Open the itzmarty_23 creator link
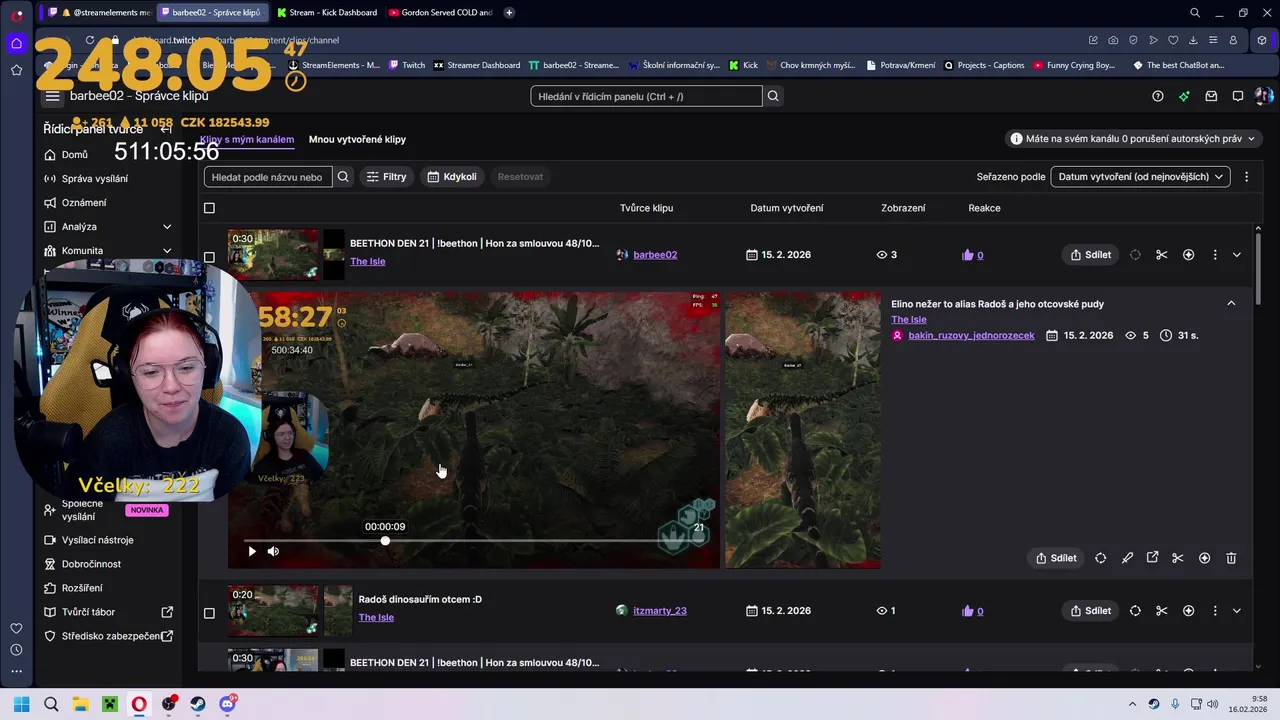The image size is (1280, 720). [x=660, y=611]
